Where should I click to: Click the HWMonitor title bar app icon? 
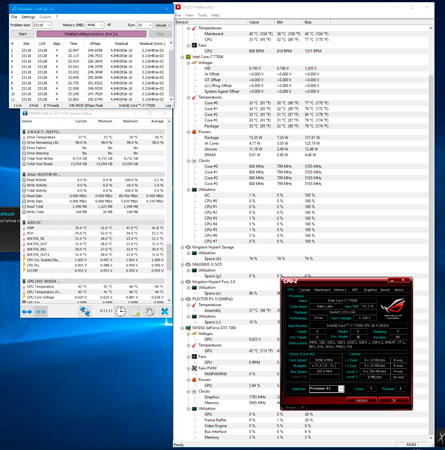[178, 7]
